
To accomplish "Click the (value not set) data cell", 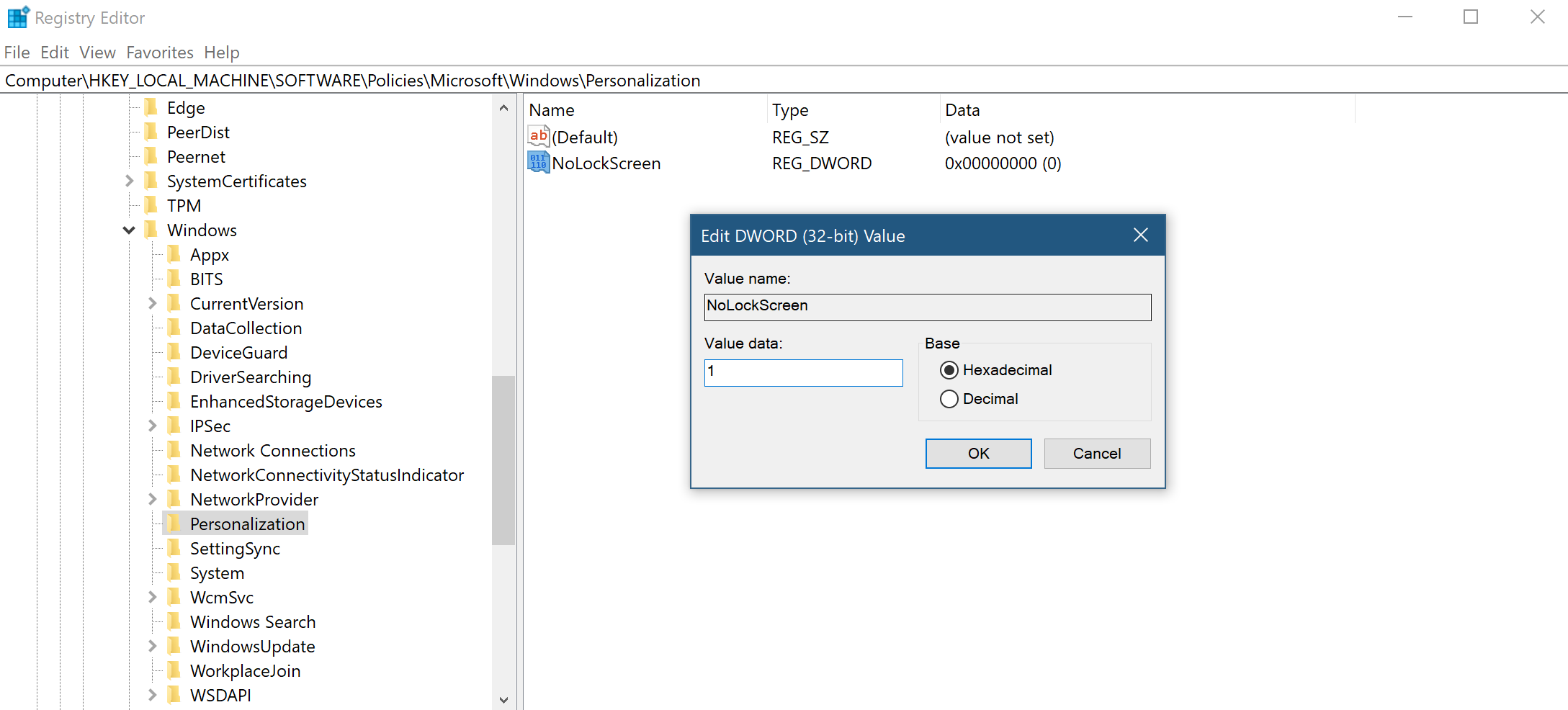I will (x=999, y=138).
